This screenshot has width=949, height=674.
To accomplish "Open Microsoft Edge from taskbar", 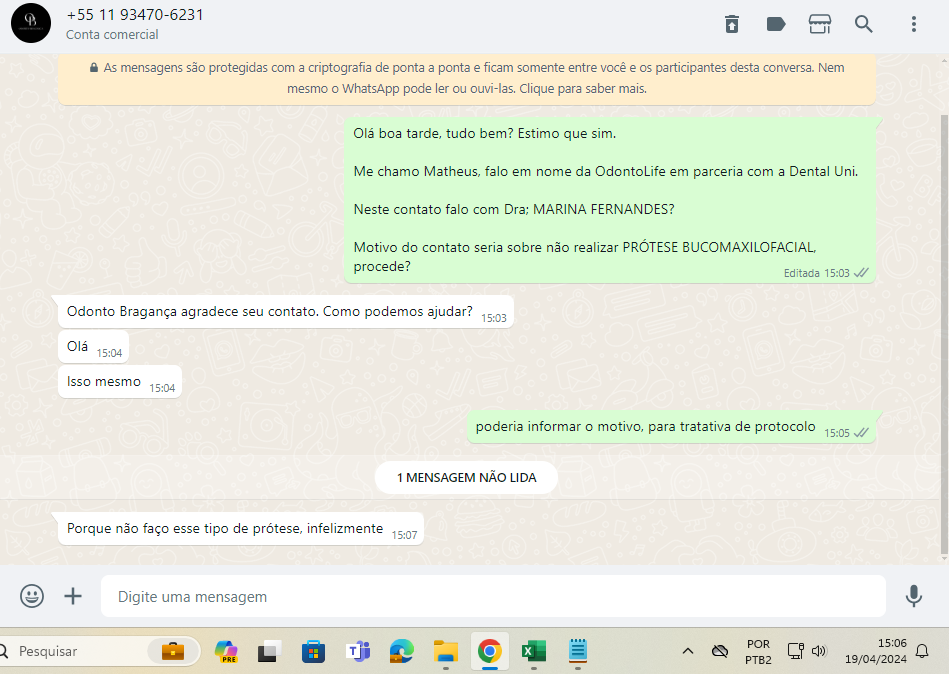I will click(401, 651).
